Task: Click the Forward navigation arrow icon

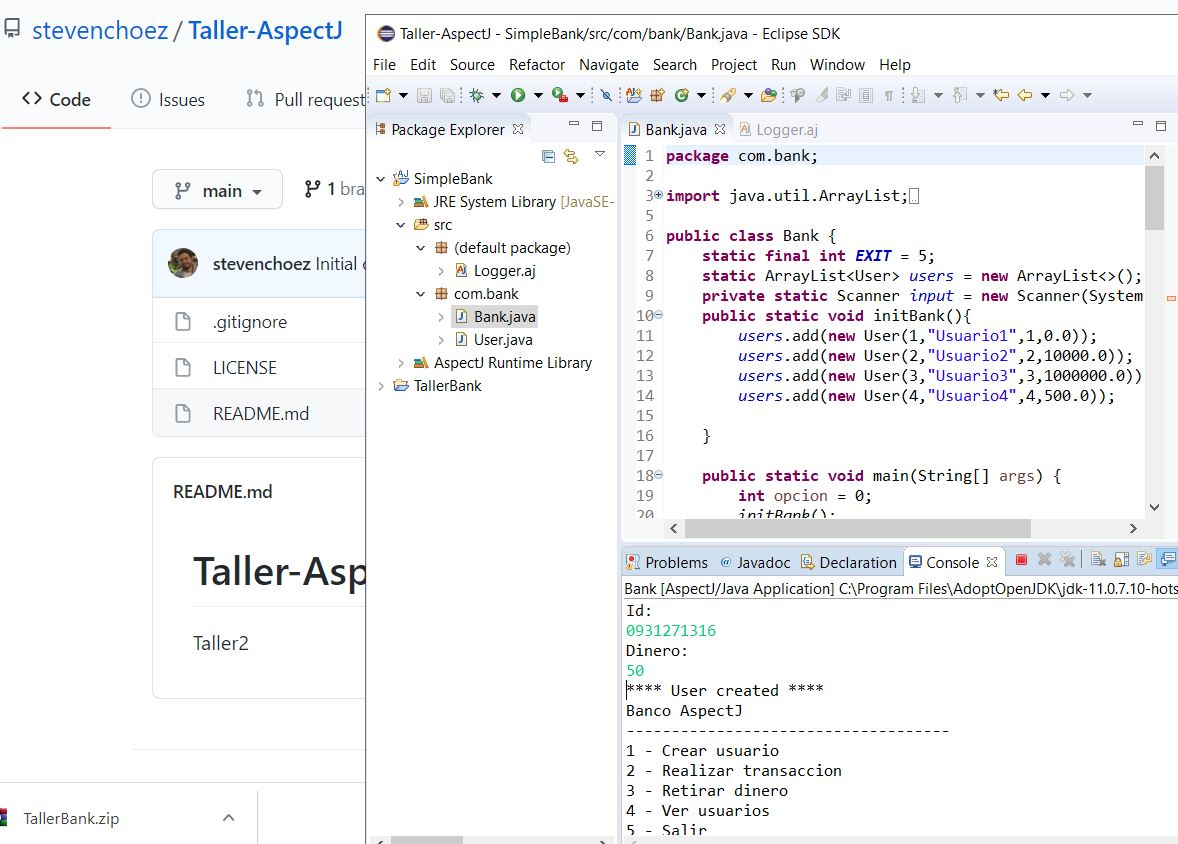Action: click(1067, 95)
